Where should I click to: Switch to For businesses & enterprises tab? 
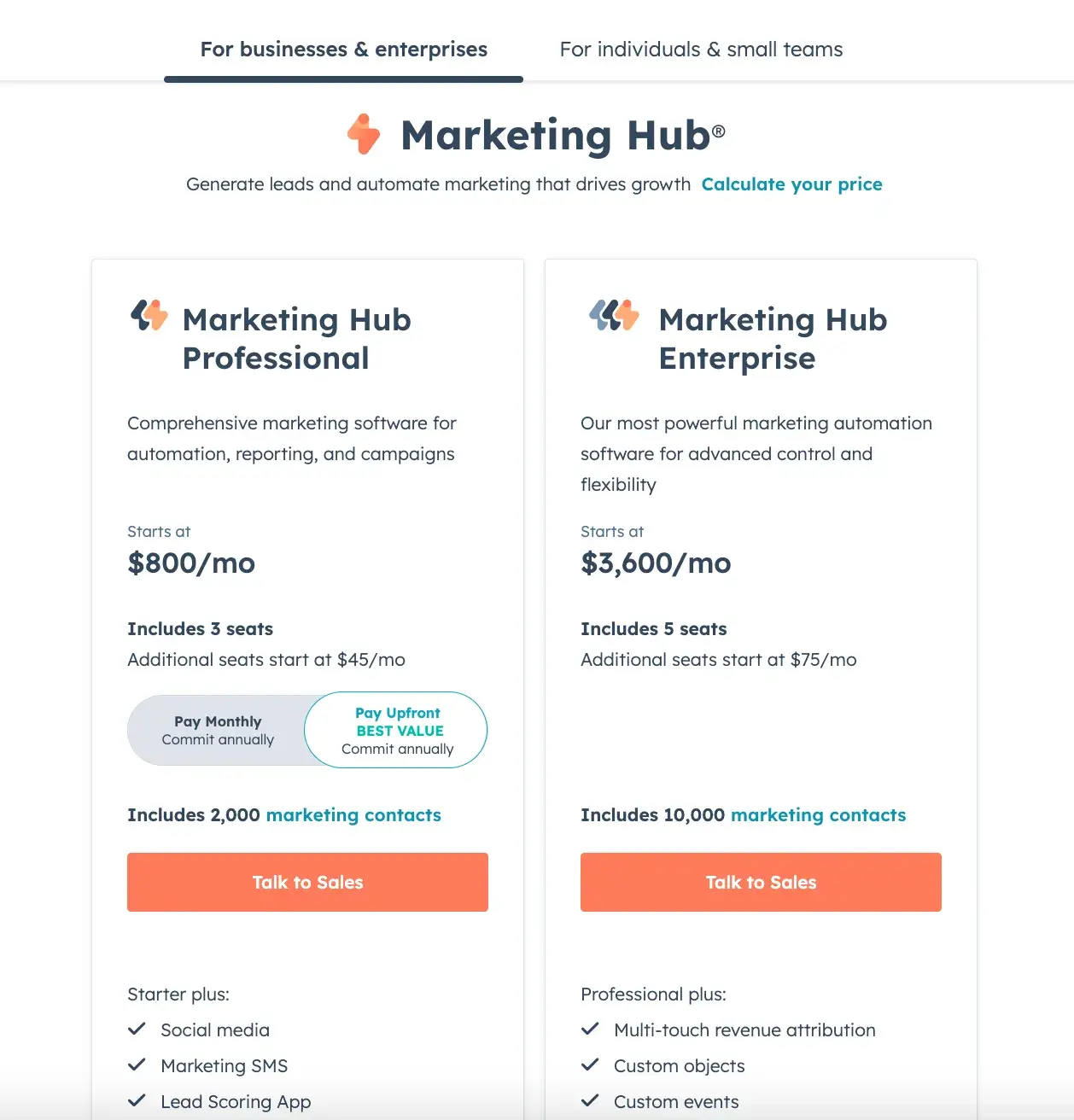coord(343,50)
